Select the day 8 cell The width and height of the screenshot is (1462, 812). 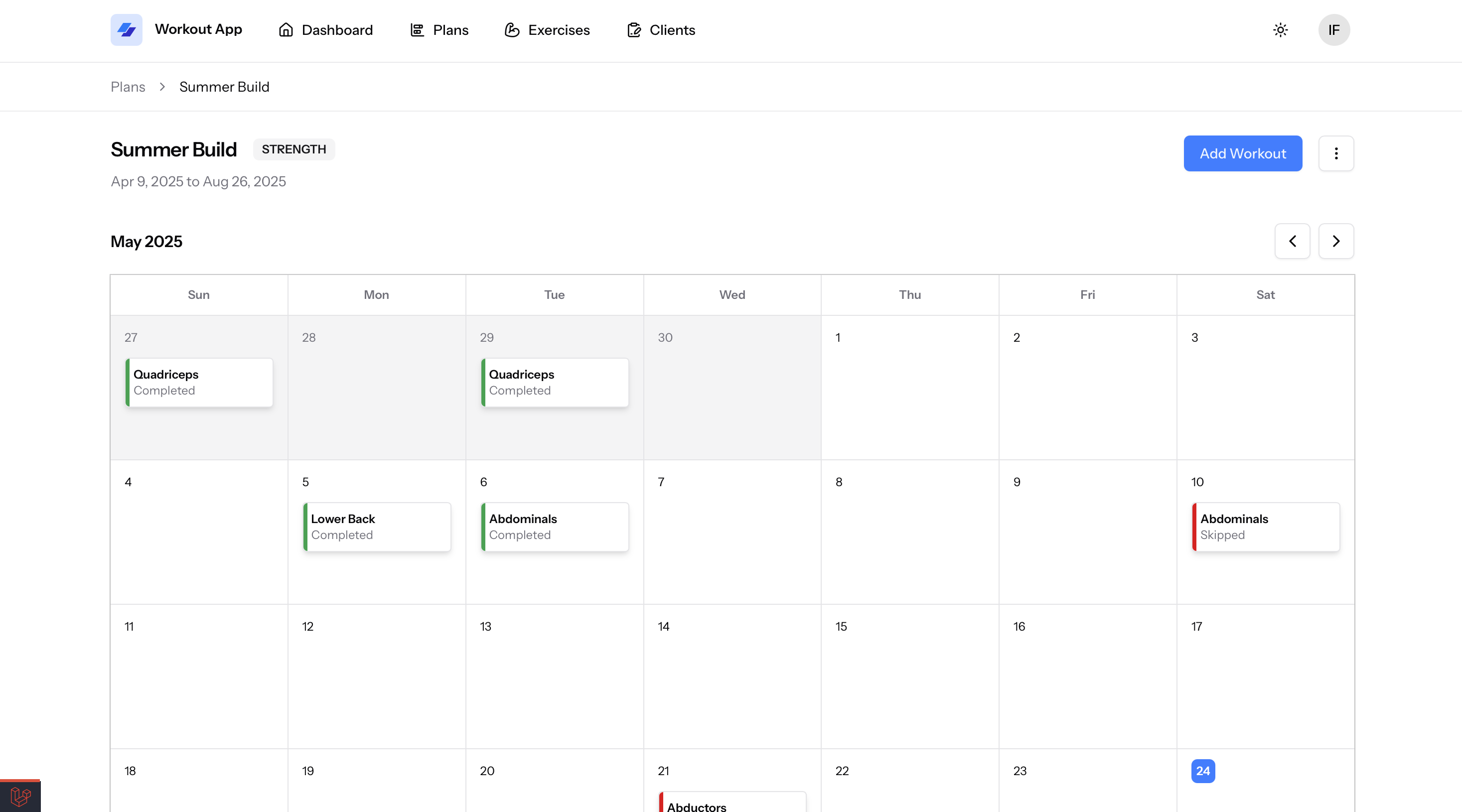tap(910, 532)
